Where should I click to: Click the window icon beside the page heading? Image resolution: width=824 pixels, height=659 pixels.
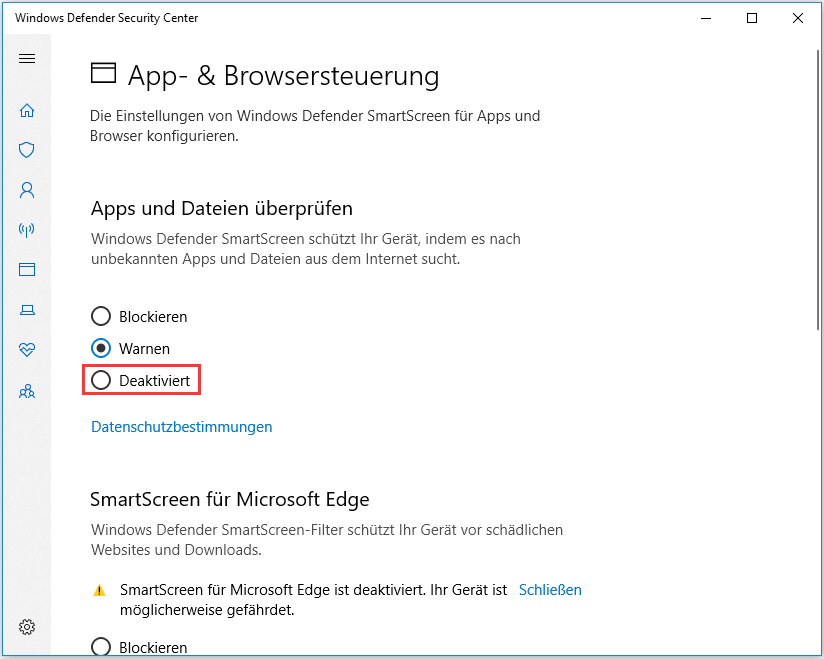pos(103,73)
